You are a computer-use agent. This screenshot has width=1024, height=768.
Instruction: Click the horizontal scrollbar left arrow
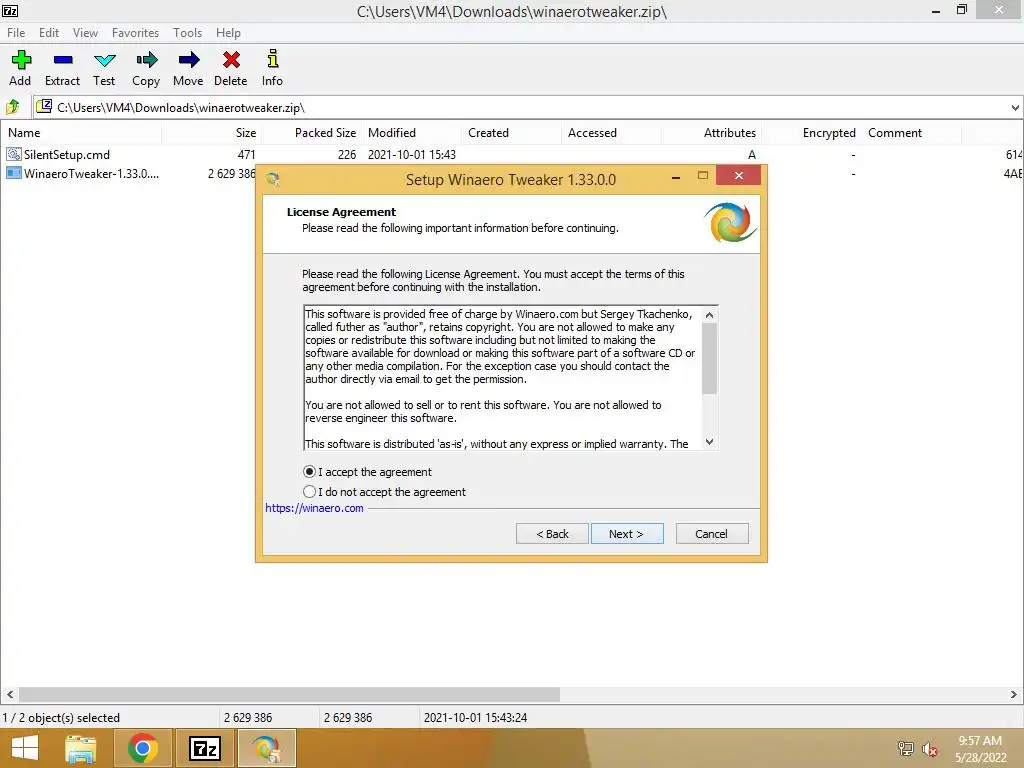[9, 694]
